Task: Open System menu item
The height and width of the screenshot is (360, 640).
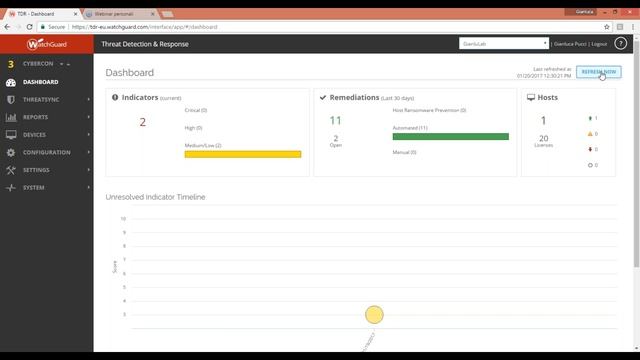Action: 34,187
